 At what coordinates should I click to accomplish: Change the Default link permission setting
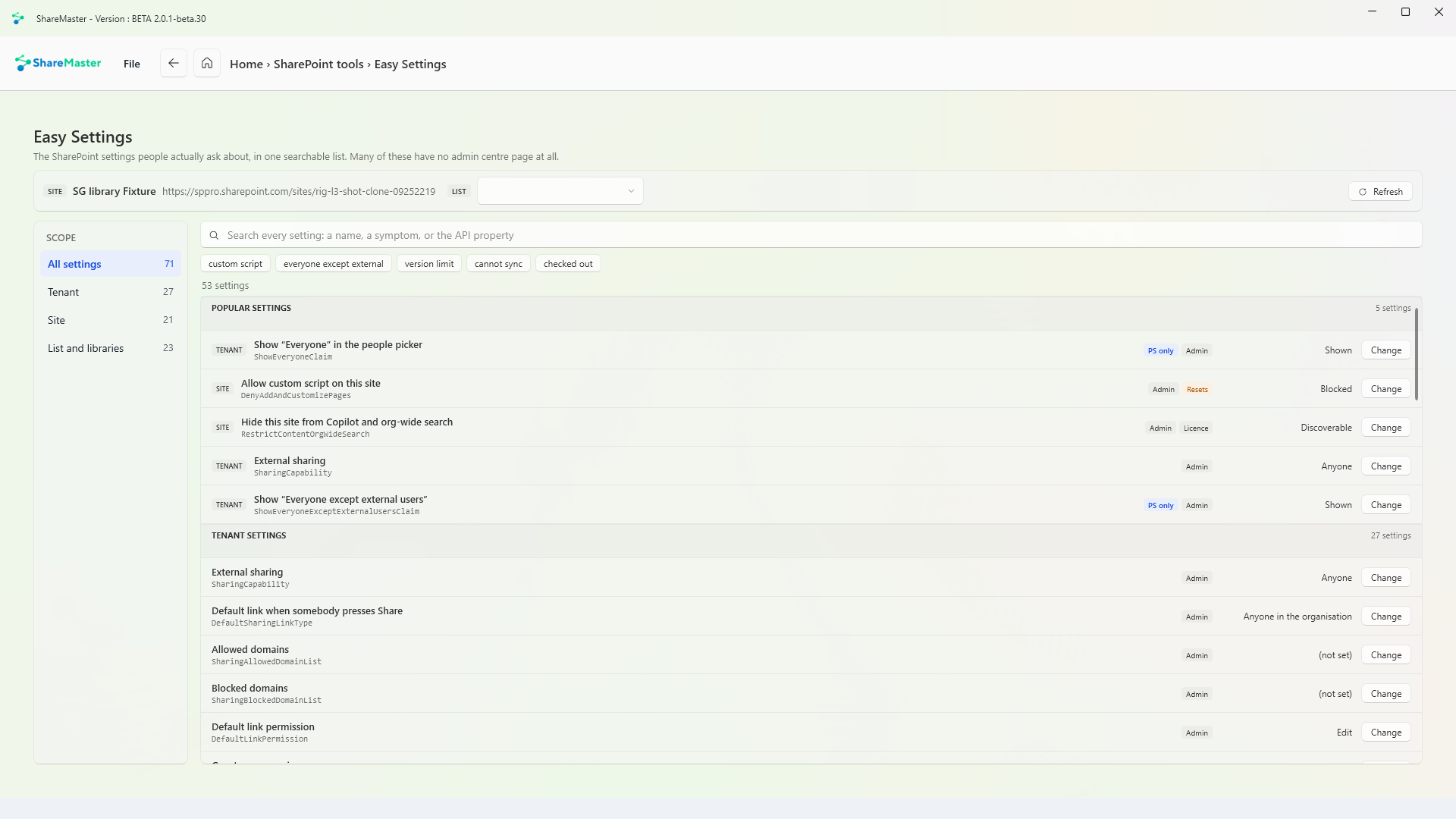click(1386, 733)
